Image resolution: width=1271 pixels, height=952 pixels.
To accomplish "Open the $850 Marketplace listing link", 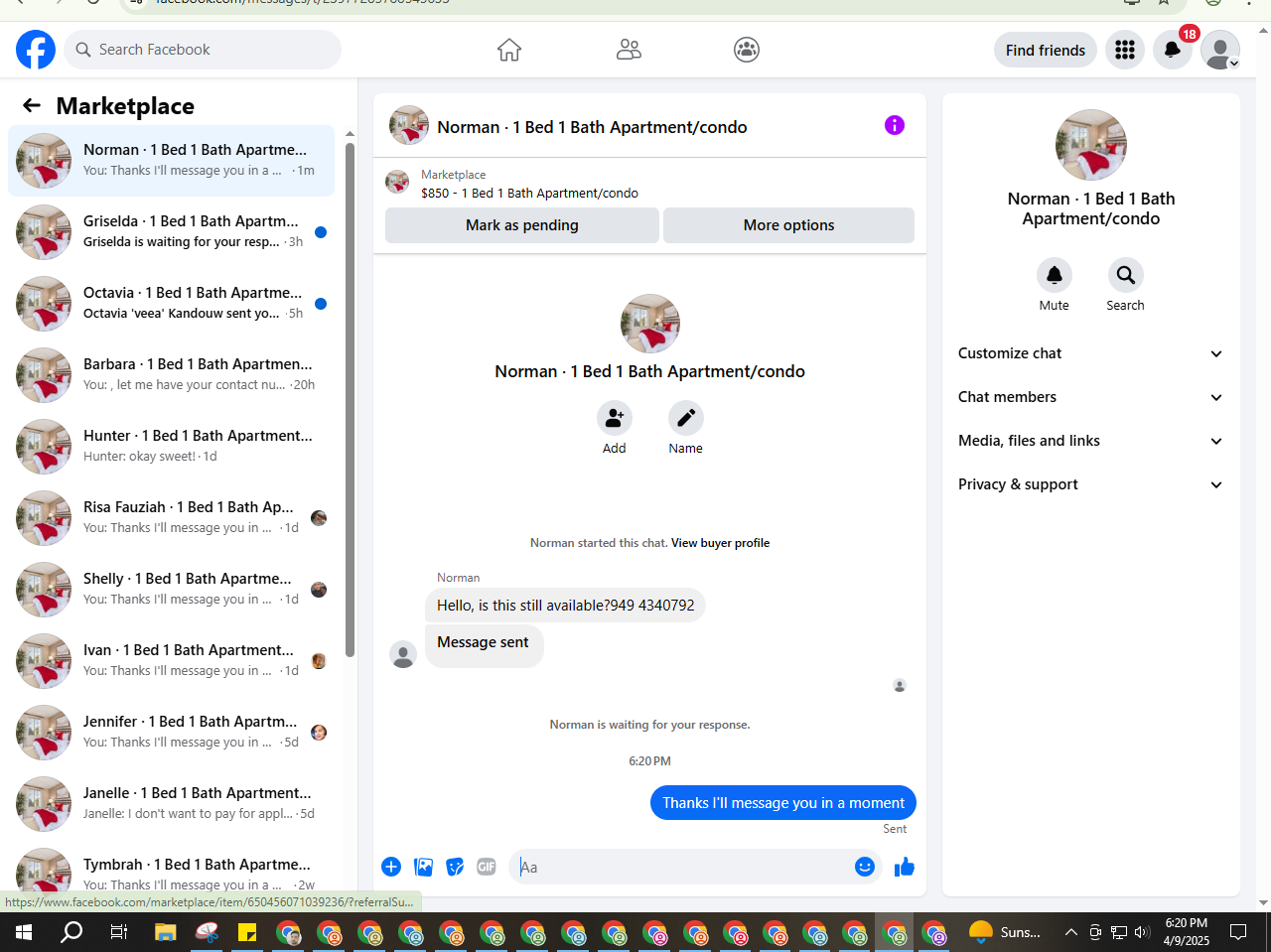I will pos(529,194).
